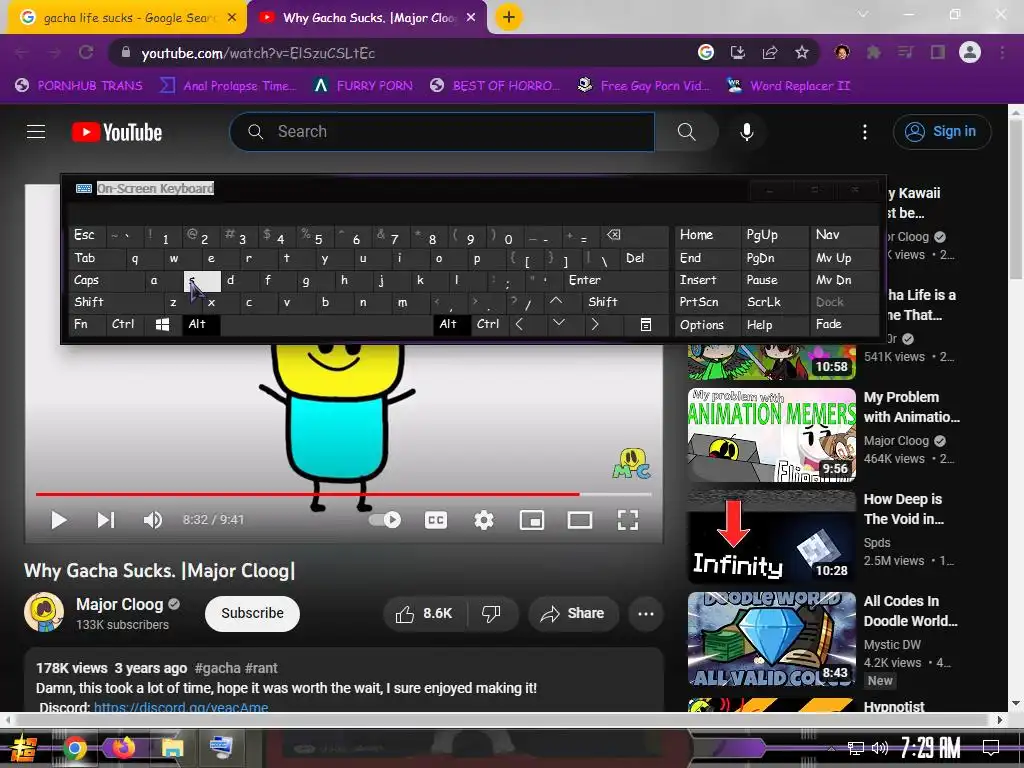
Task: Toggle Caps lock on On-Screen Keyboard
Action: point(106,280)
